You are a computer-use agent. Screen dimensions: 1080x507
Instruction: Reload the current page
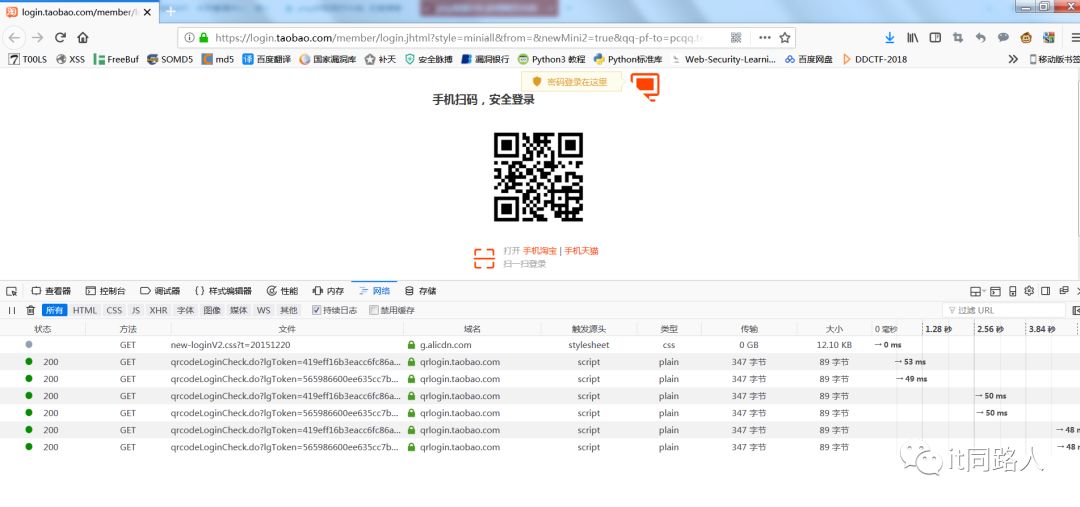61,38
